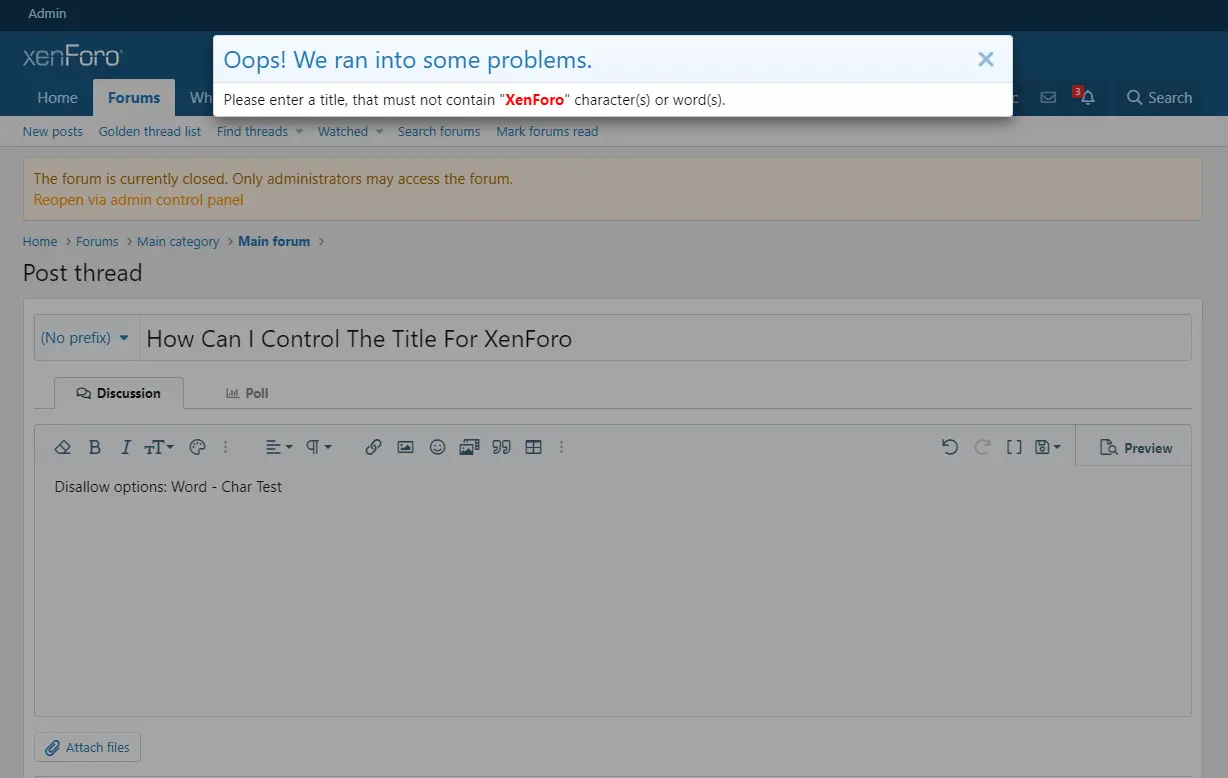Click the Remove formatting eraser icon
Screen dimensions: 1228x778
click(63, 447)
